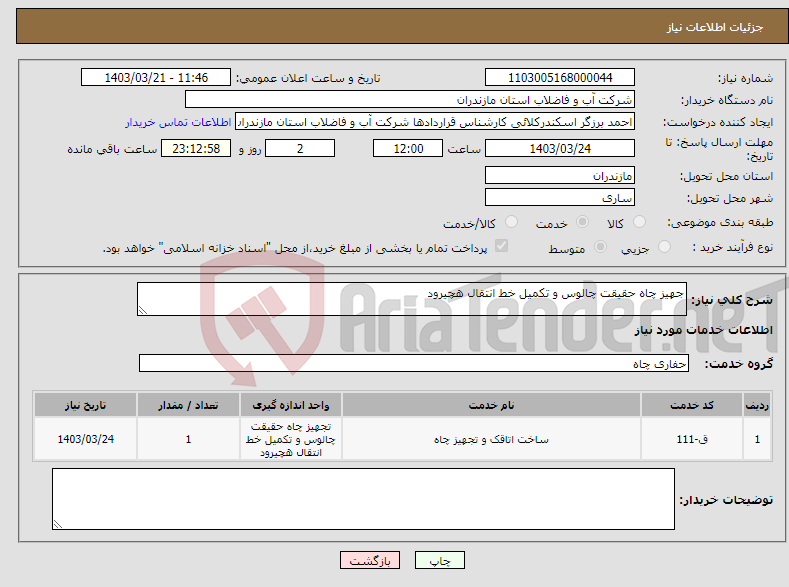Click the resize handle of شرح کلی نیاز box
This screenshot has width=789, height=587.
142,310
